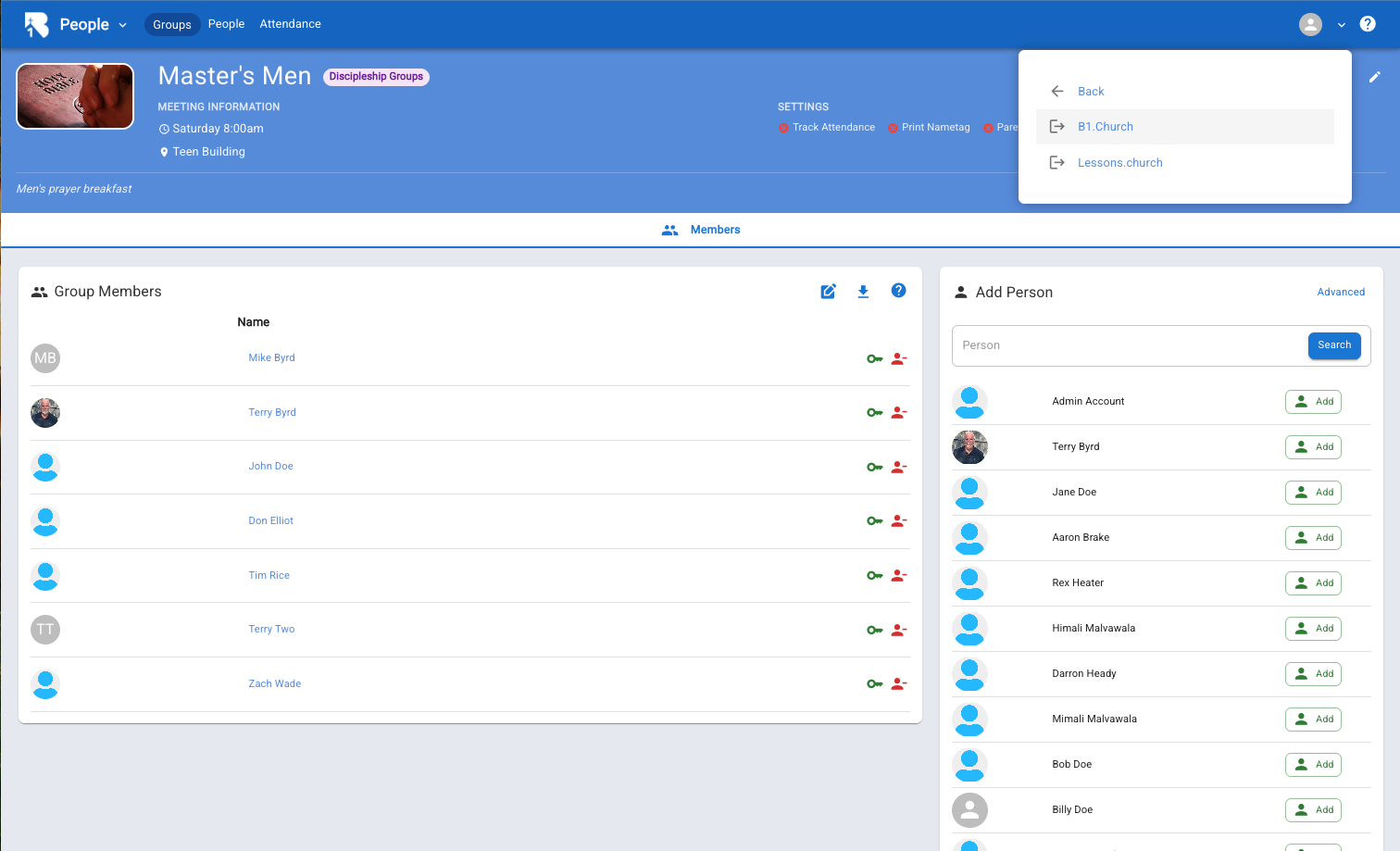
Task: Open the user account dropdown arrow
Action: click(x=1341, y=25)
